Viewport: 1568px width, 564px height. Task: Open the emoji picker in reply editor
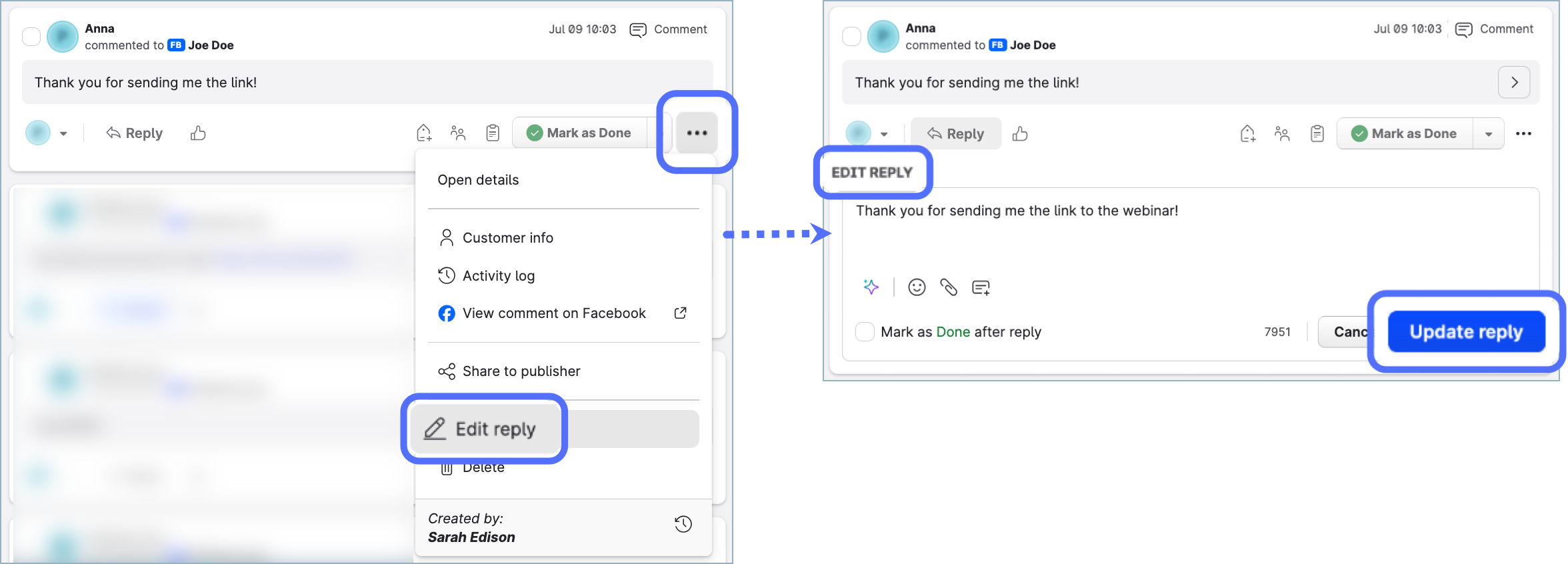point(917,287)
